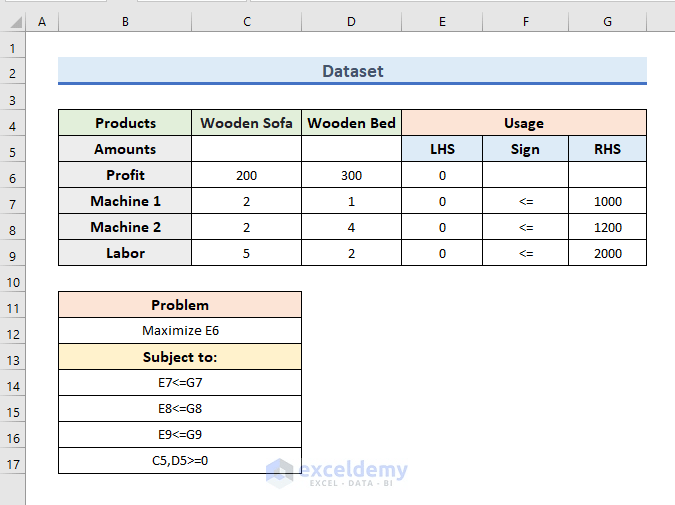The image size is (675, 505).
Task: Select RHS value 2000
Action: pyautogui.click(x=607, y=253)
